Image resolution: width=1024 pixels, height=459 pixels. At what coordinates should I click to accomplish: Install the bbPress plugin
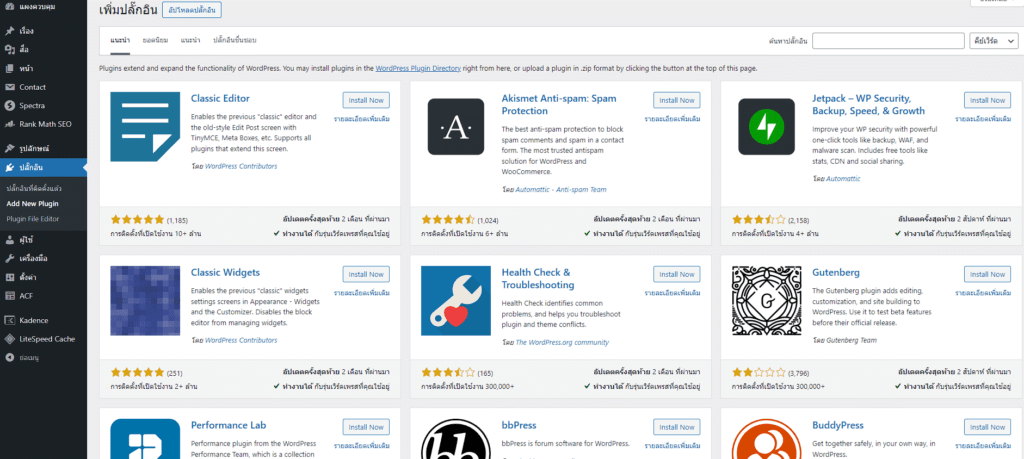[677, 426]
